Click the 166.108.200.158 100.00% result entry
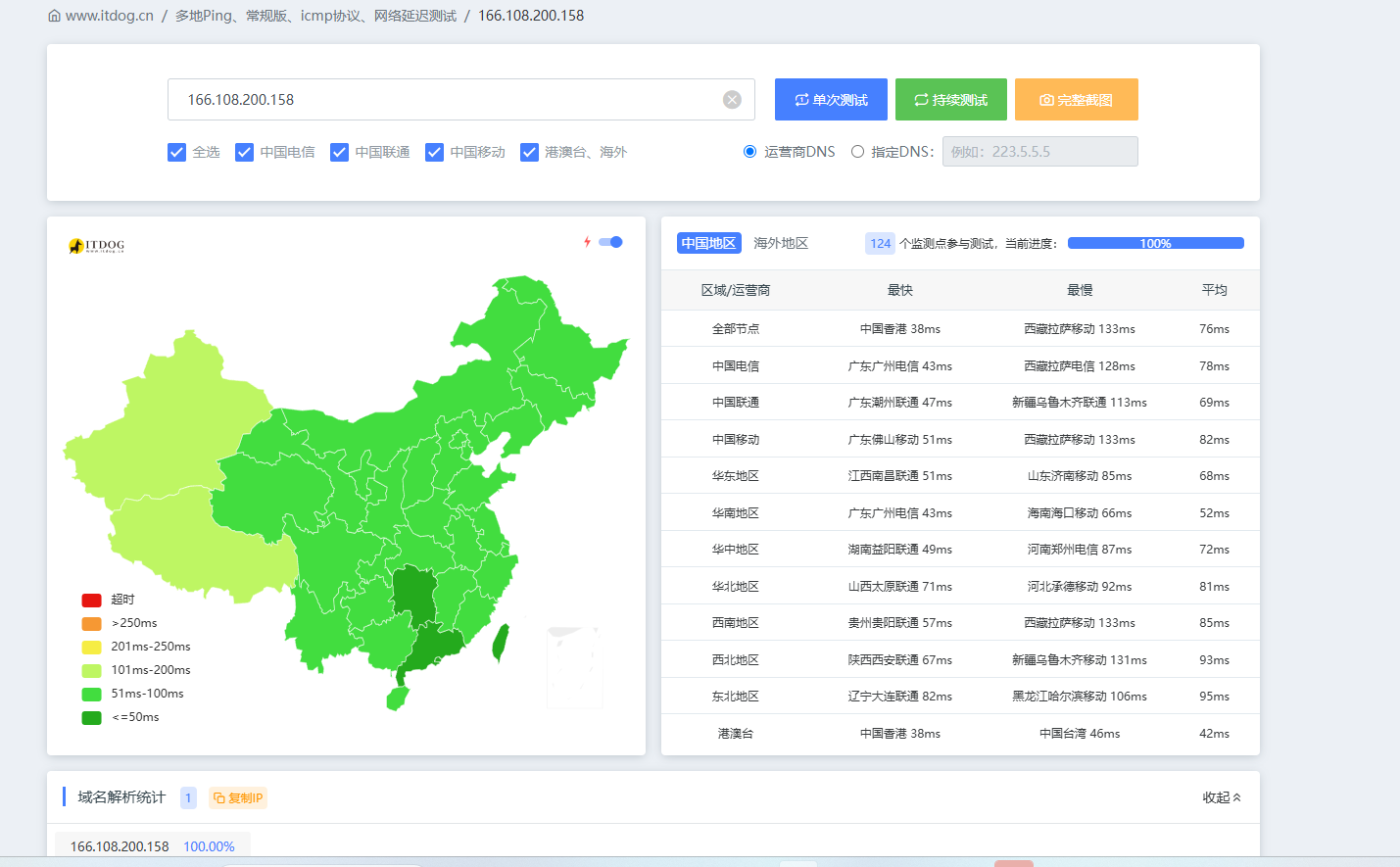1400x867 pixels. [x=153, y=846]
